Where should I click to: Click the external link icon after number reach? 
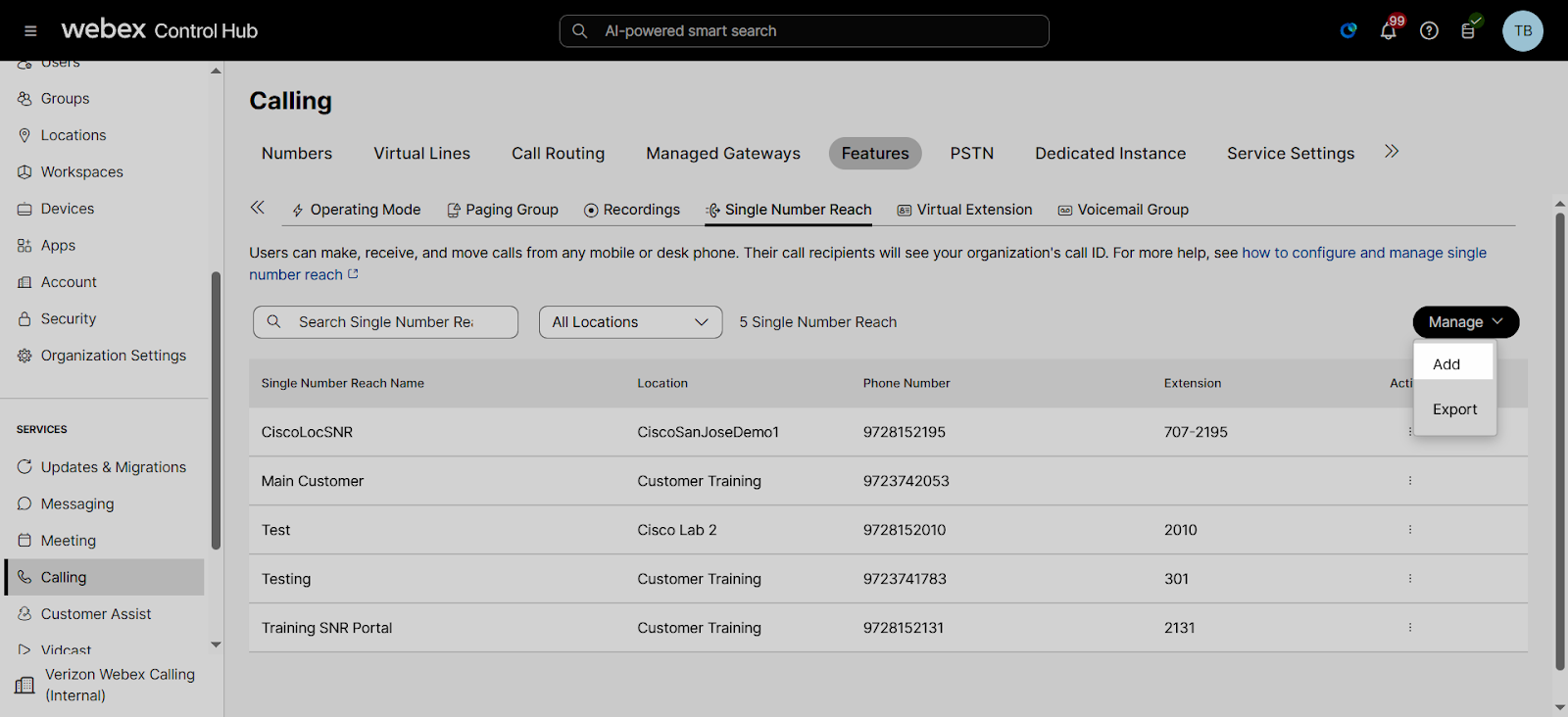[x=353, y=274]
